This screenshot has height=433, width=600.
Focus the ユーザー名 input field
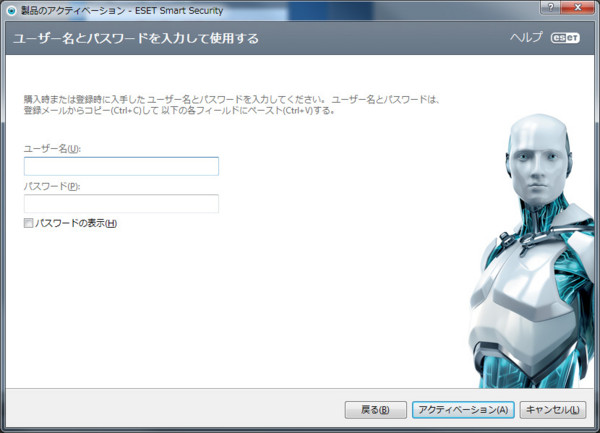coord(121,166)
